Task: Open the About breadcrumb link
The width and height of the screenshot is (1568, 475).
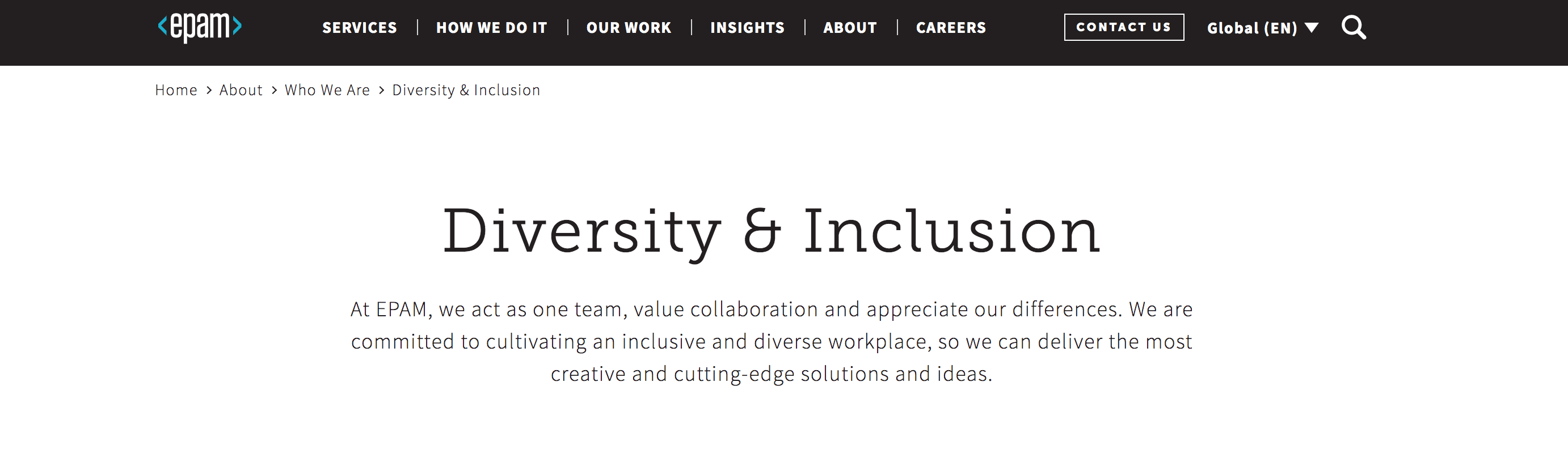Action: click(x=241, y=90)
